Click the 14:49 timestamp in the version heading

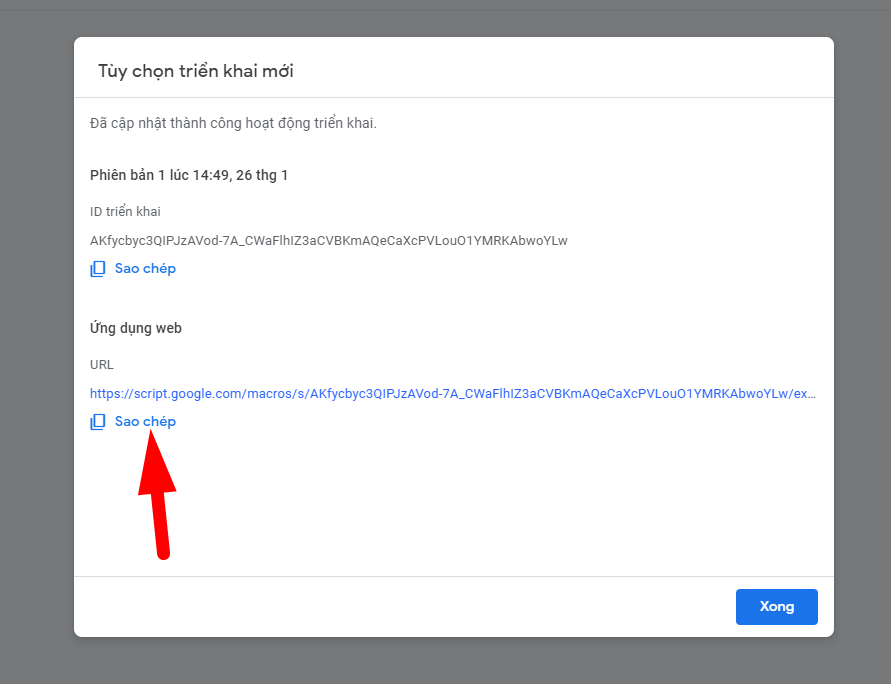click(x=211, y=175)
